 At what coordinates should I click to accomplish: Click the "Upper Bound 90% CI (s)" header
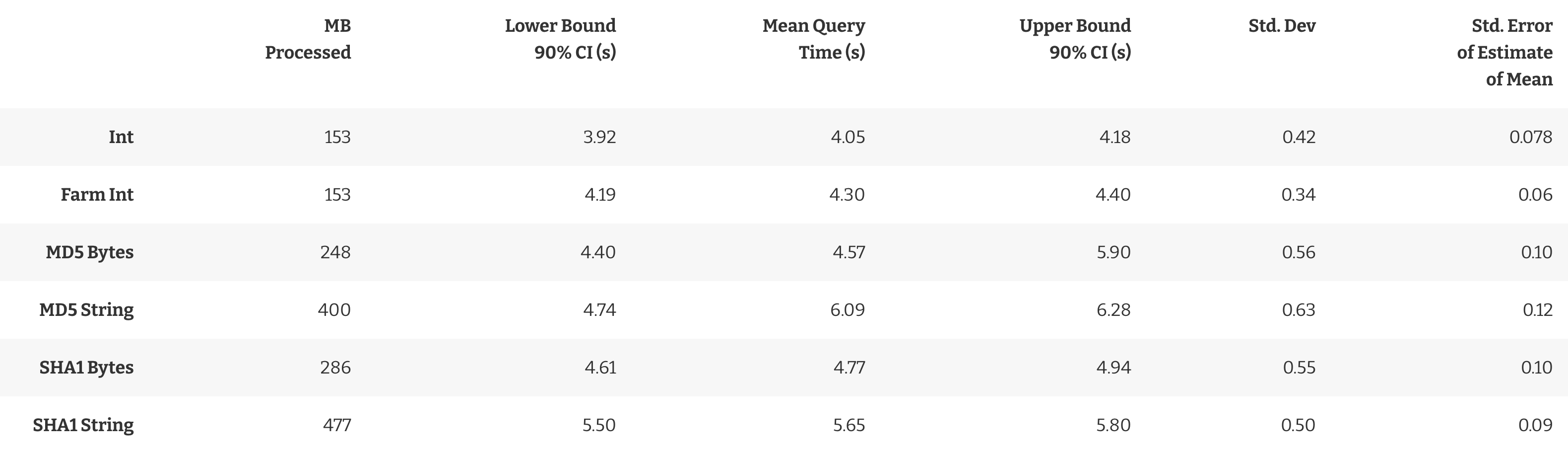click(x=1075, y=39)
